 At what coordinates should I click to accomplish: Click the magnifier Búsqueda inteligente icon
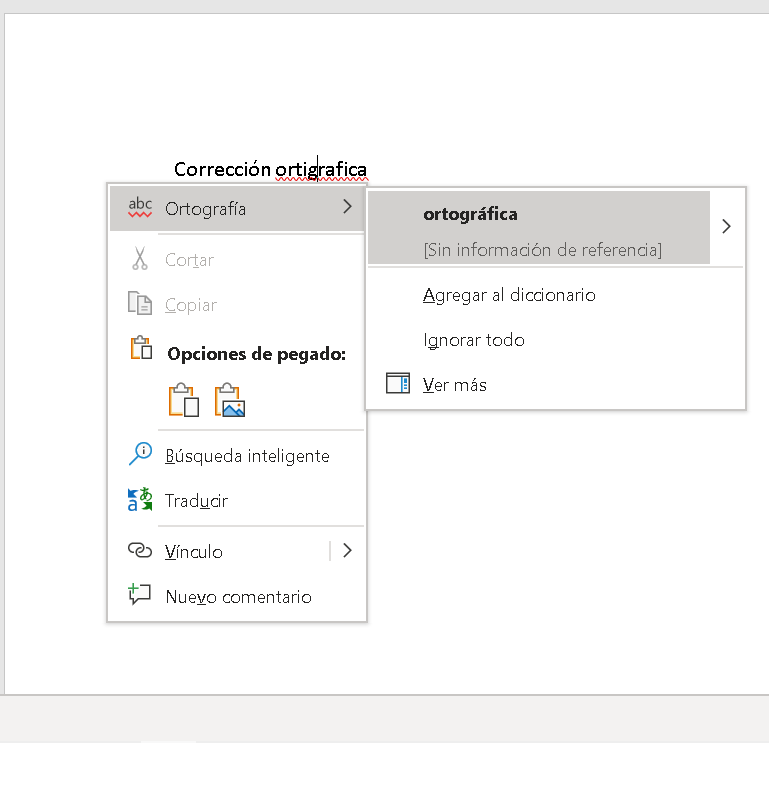pyautogui.click(x=140, y=454)
